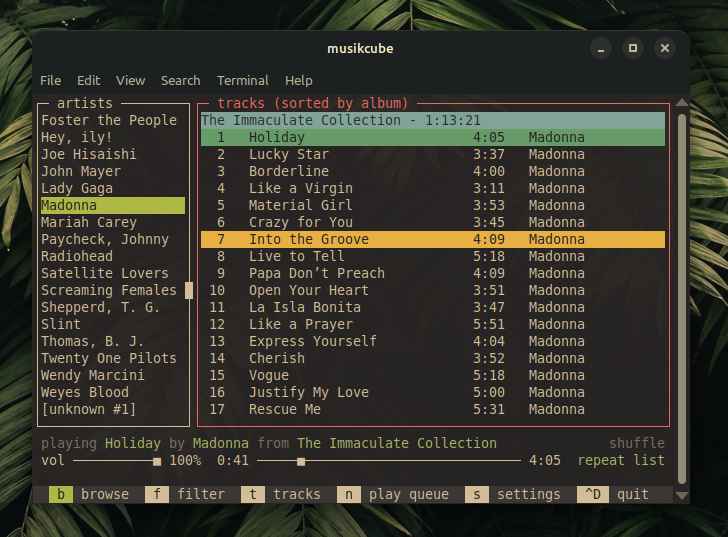Select track 10 Open Your Heart
The image size is (728, 537).
pos(433,291)
